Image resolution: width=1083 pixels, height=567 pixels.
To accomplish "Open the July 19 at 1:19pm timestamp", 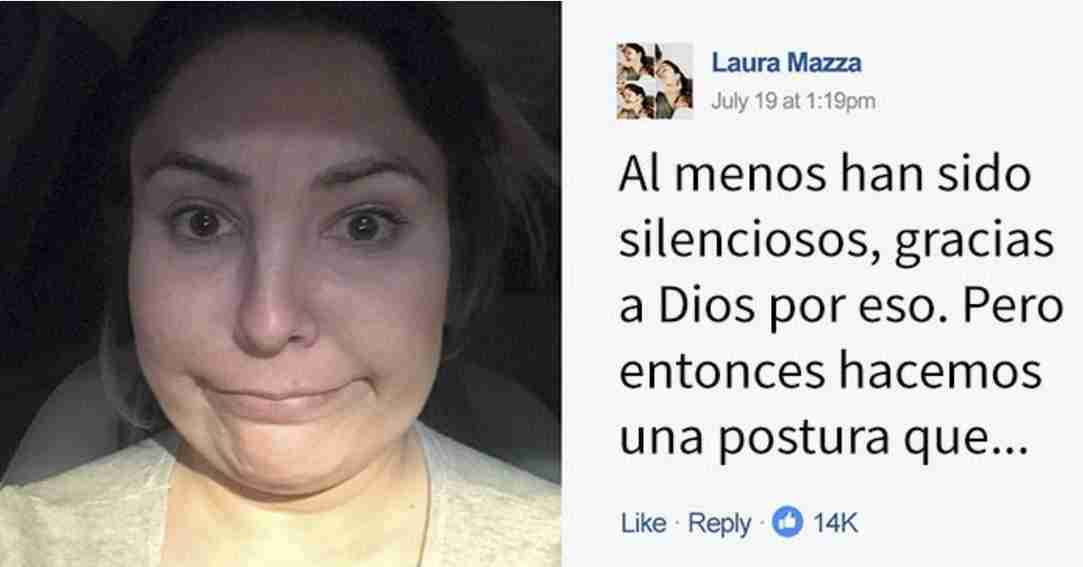I will click(x=793, y=102).
